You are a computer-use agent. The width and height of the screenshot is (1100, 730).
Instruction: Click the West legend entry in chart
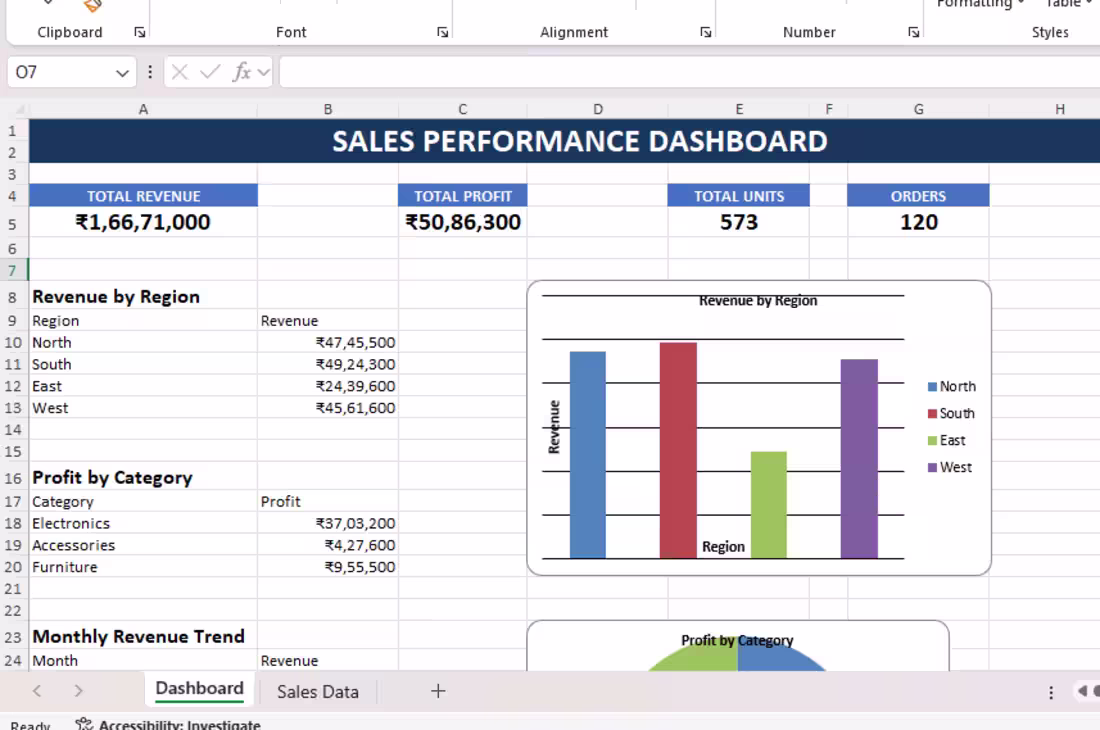click(950, 467)
